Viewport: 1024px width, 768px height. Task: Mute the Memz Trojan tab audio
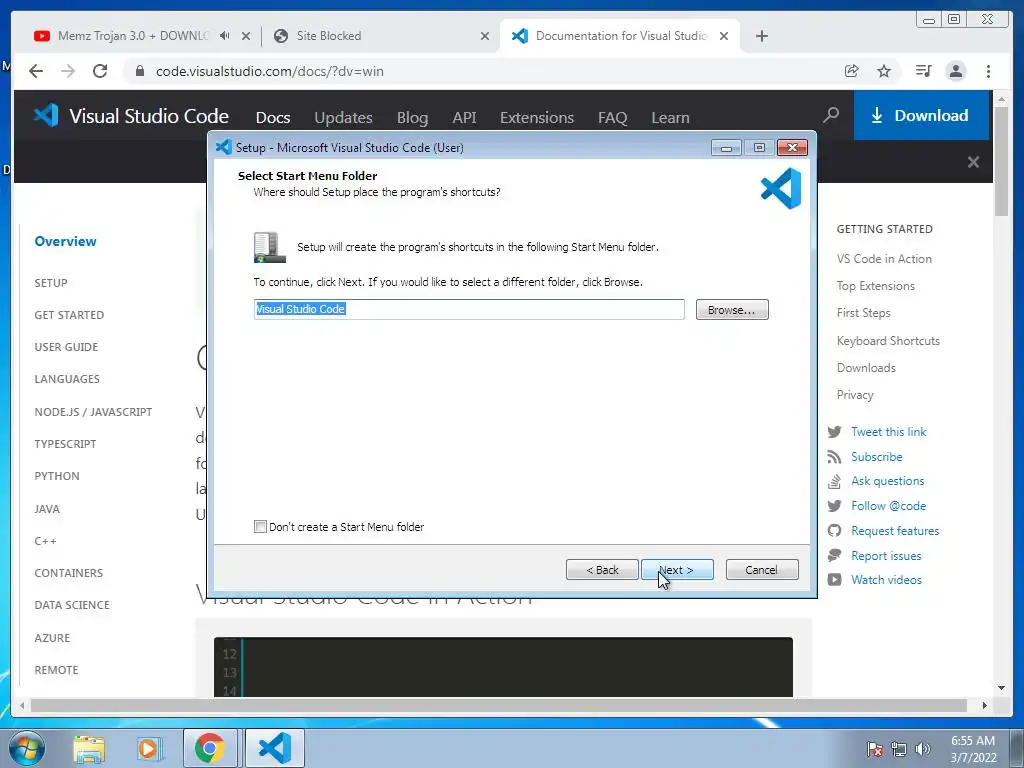pos(225,36)
